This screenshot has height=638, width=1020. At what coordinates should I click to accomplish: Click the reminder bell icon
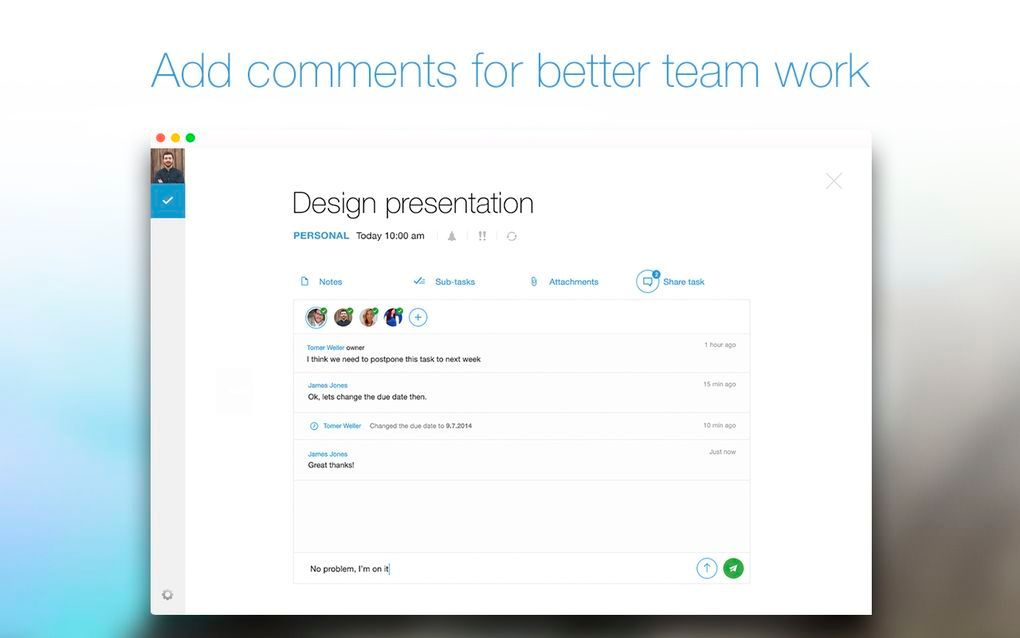[451, 236]
